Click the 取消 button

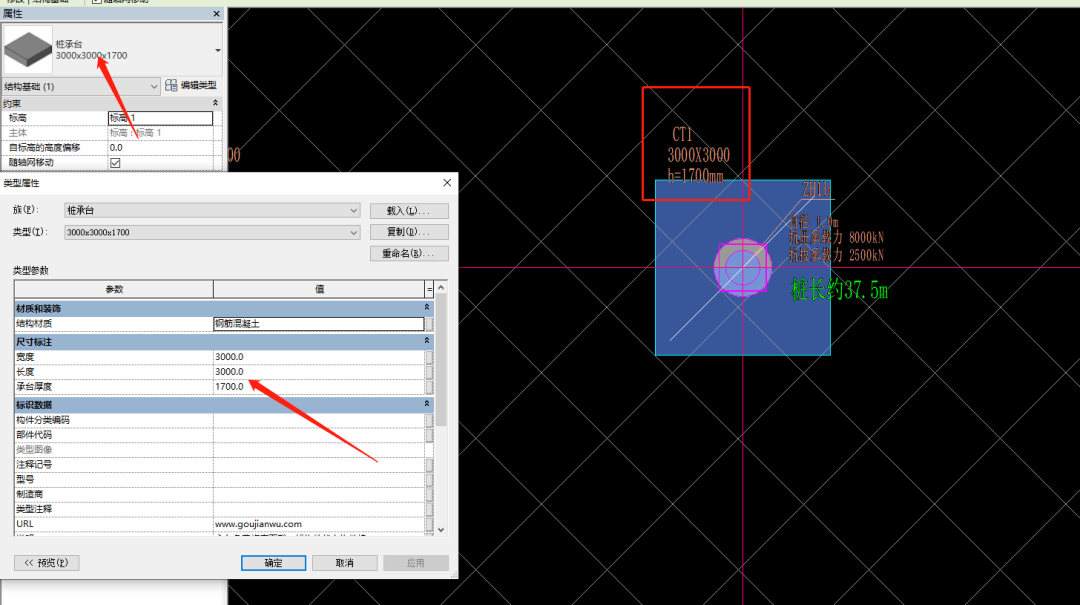344,563
